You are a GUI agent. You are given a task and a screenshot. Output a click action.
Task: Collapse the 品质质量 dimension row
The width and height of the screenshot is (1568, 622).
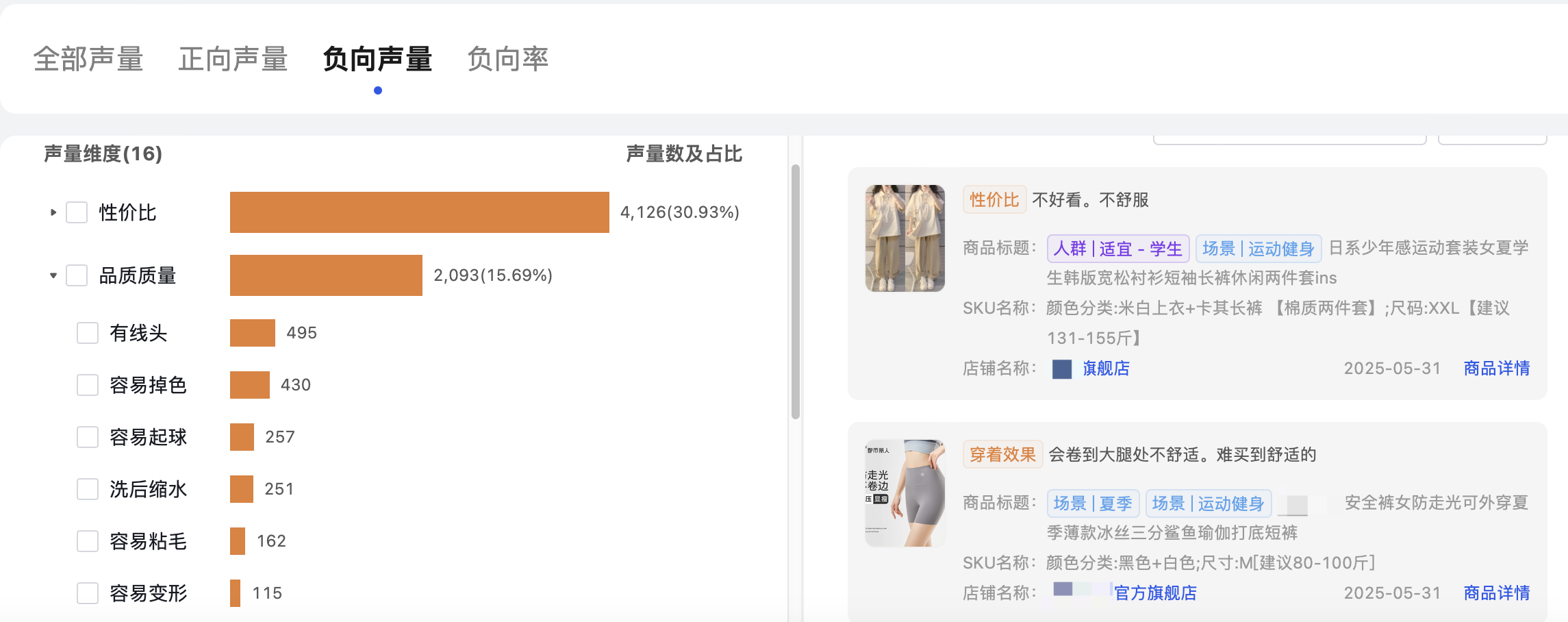[x=53, y=275]
